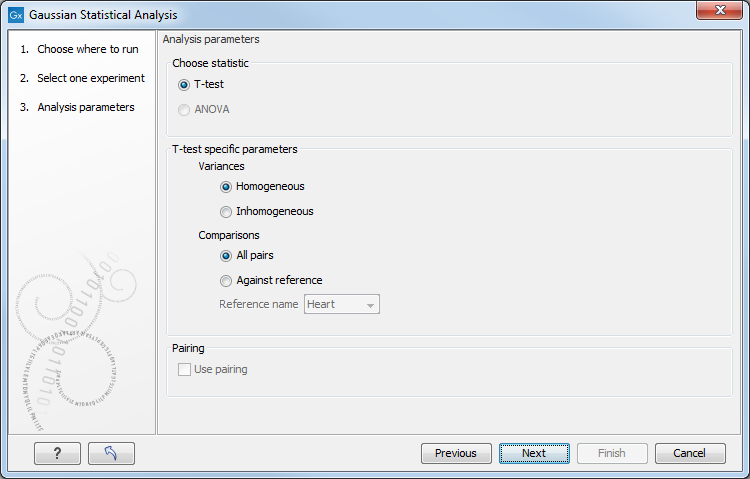This screenshot has width=750, height=479.
Task: Enable the Use pairing checkbox
Action: 184,370
